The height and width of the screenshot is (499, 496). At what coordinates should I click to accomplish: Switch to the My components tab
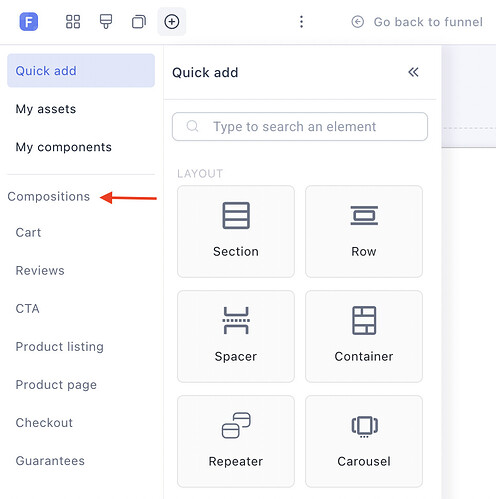pos(64,147)
